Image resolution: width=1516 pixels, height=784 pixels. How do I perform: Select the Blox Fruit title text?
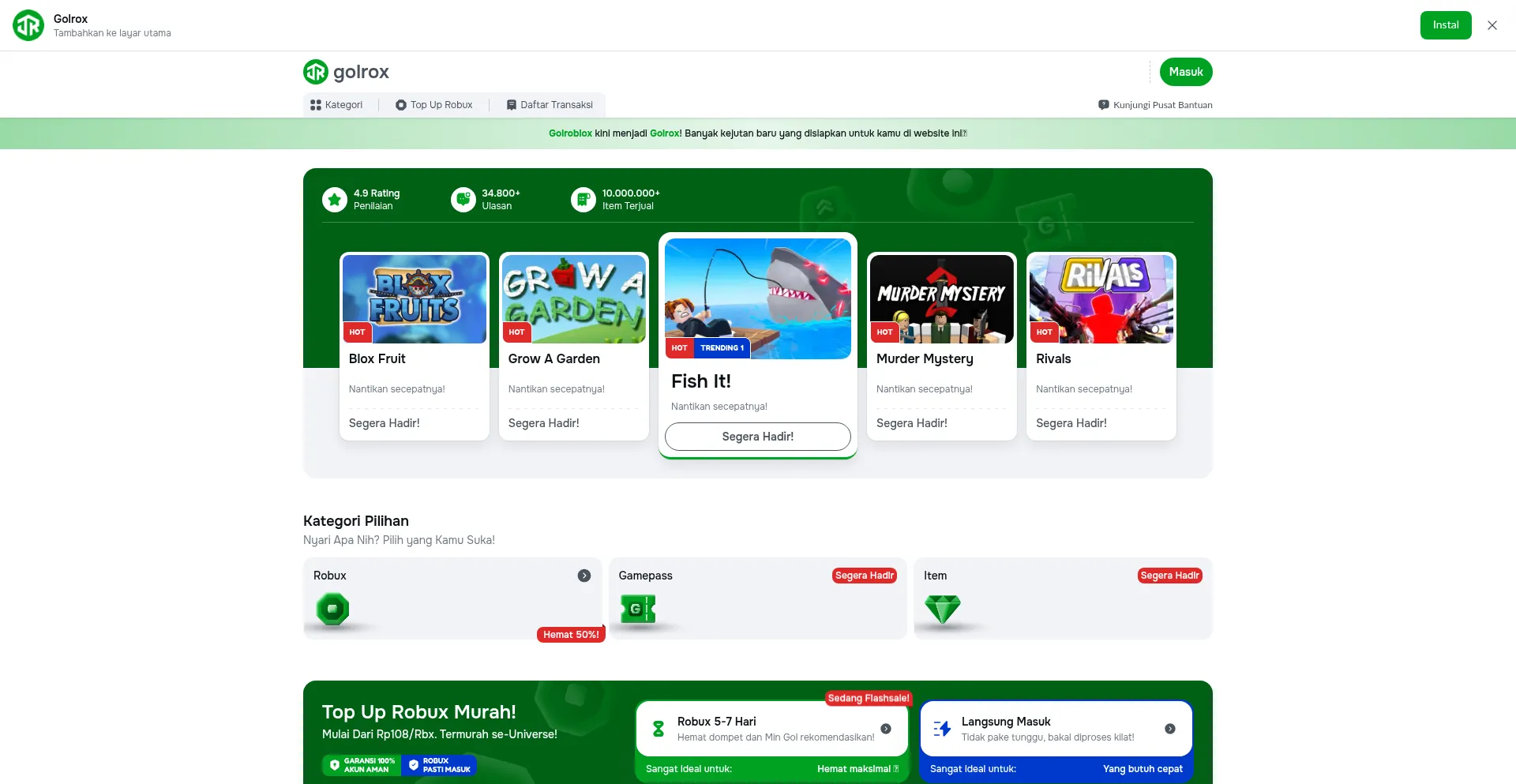377,358
